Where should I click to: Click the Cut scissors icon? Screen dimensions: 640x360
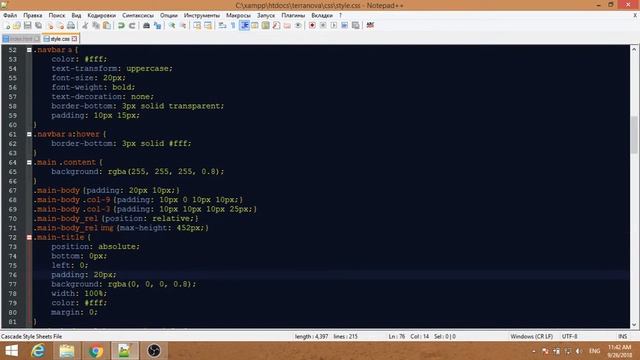click(85, 26)
